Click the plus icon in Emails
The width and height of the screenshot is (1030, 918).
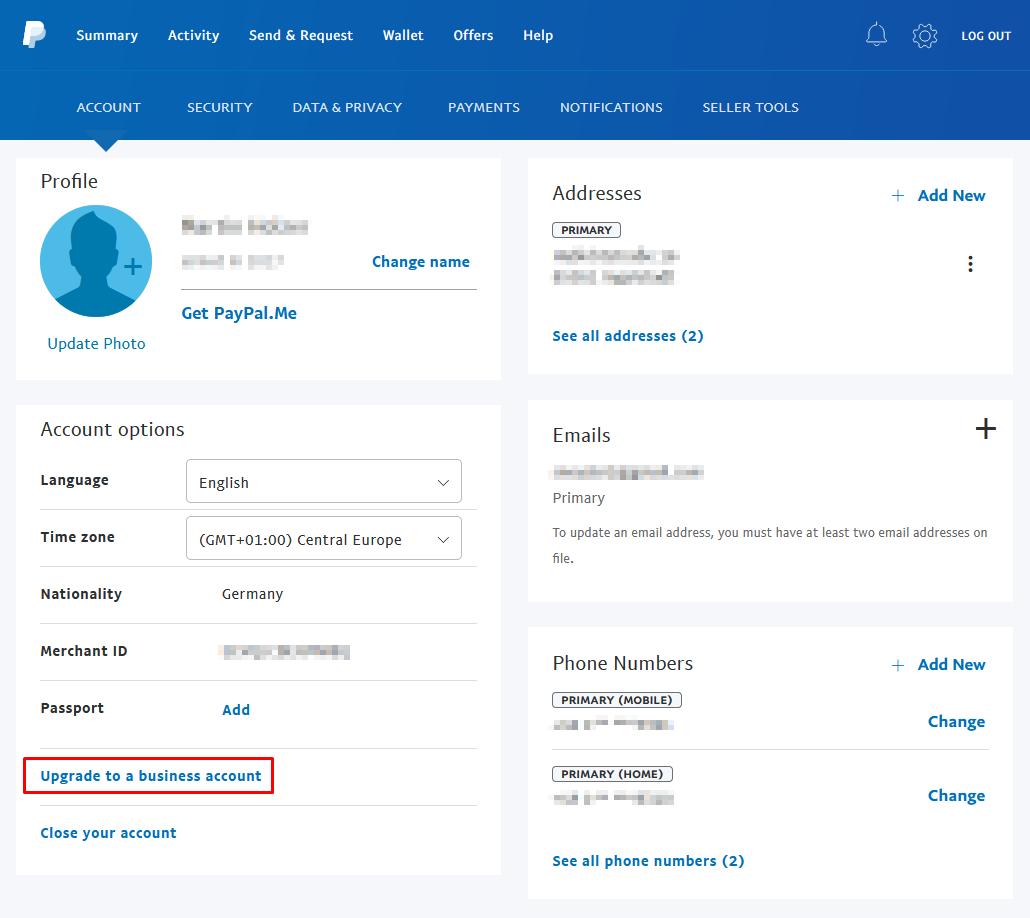(x=985, y=428)
